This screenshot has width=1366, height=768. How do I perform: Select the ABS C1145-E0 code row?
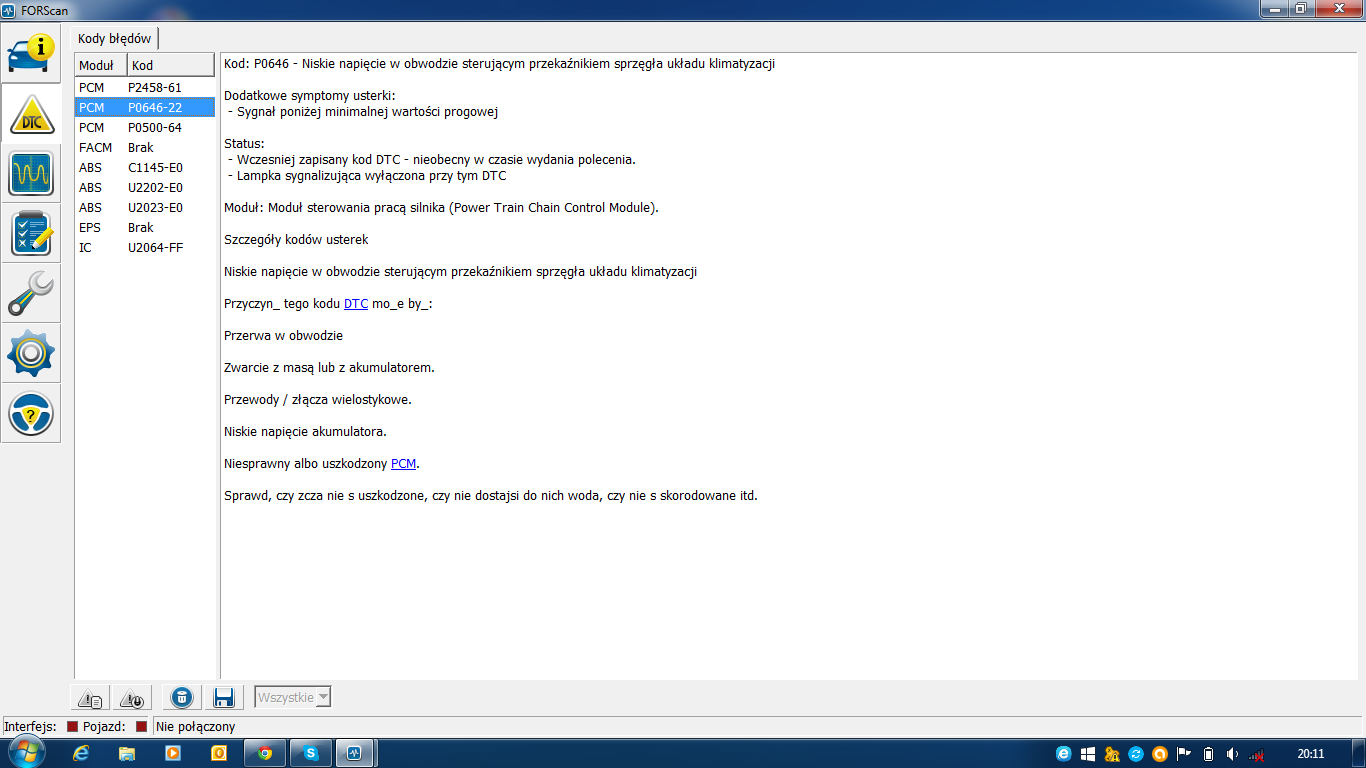point(145,168)
